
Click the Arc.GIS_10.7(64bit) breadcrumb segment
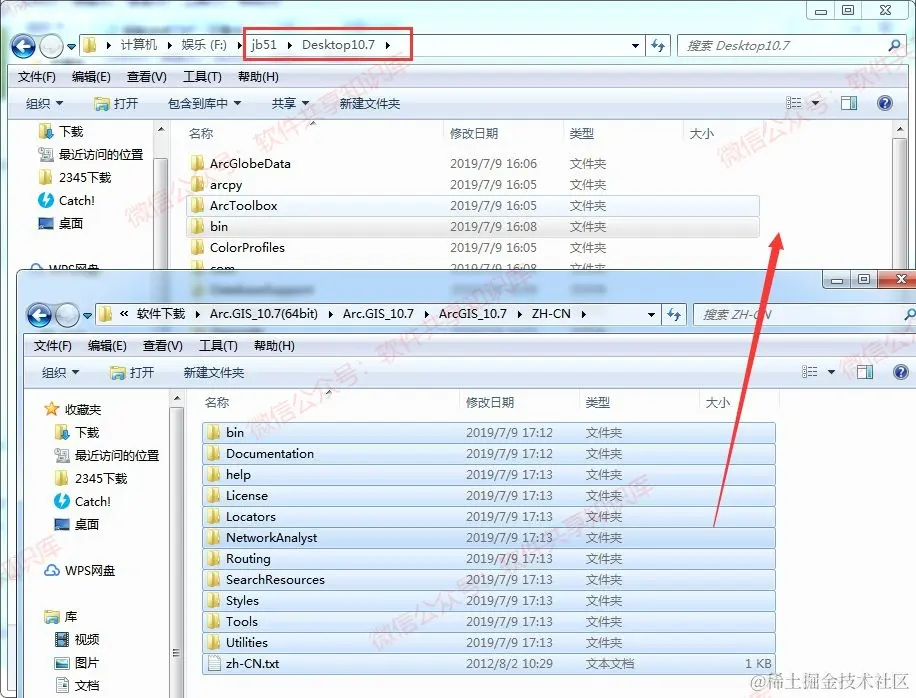point(263,314)
